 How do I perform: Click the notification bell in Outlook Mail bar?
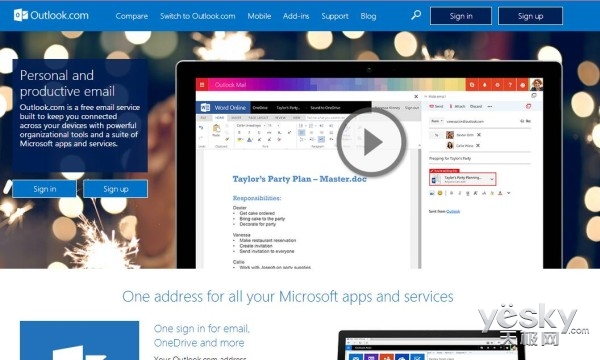pyautogui.click(x=484, y=85)
